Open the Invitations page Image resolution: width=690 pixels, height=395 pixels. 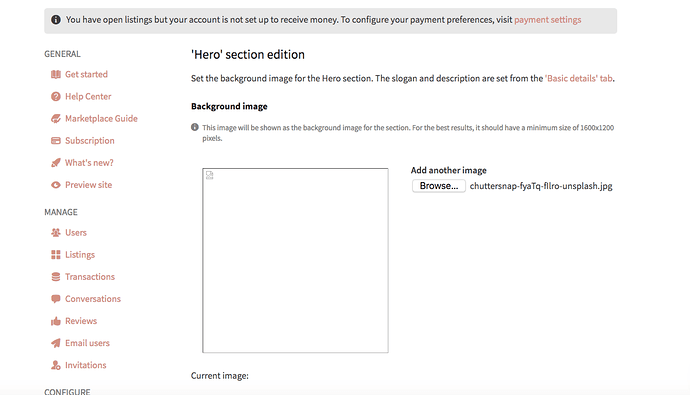click(x=86, y=365)
